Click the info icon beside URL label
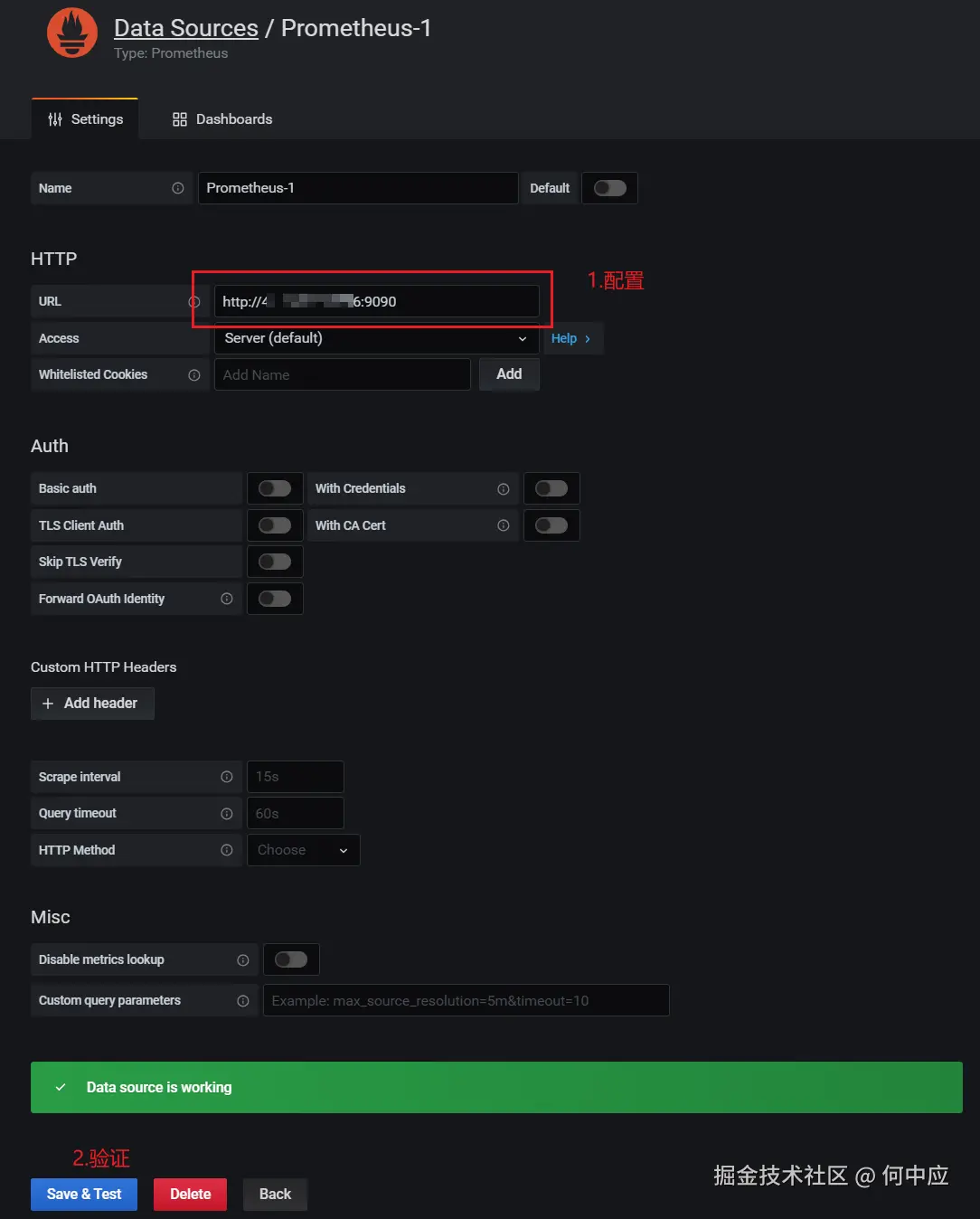This screenshot has width=980, height=1219. [194, 302]
